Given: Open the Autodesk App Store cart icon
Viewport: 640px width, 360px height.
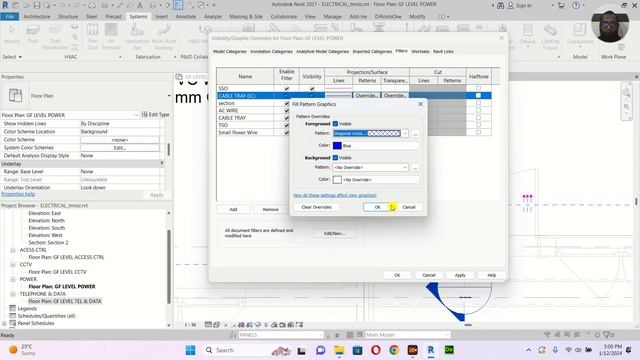Looking at the screenshot, I should coord(561,5).
